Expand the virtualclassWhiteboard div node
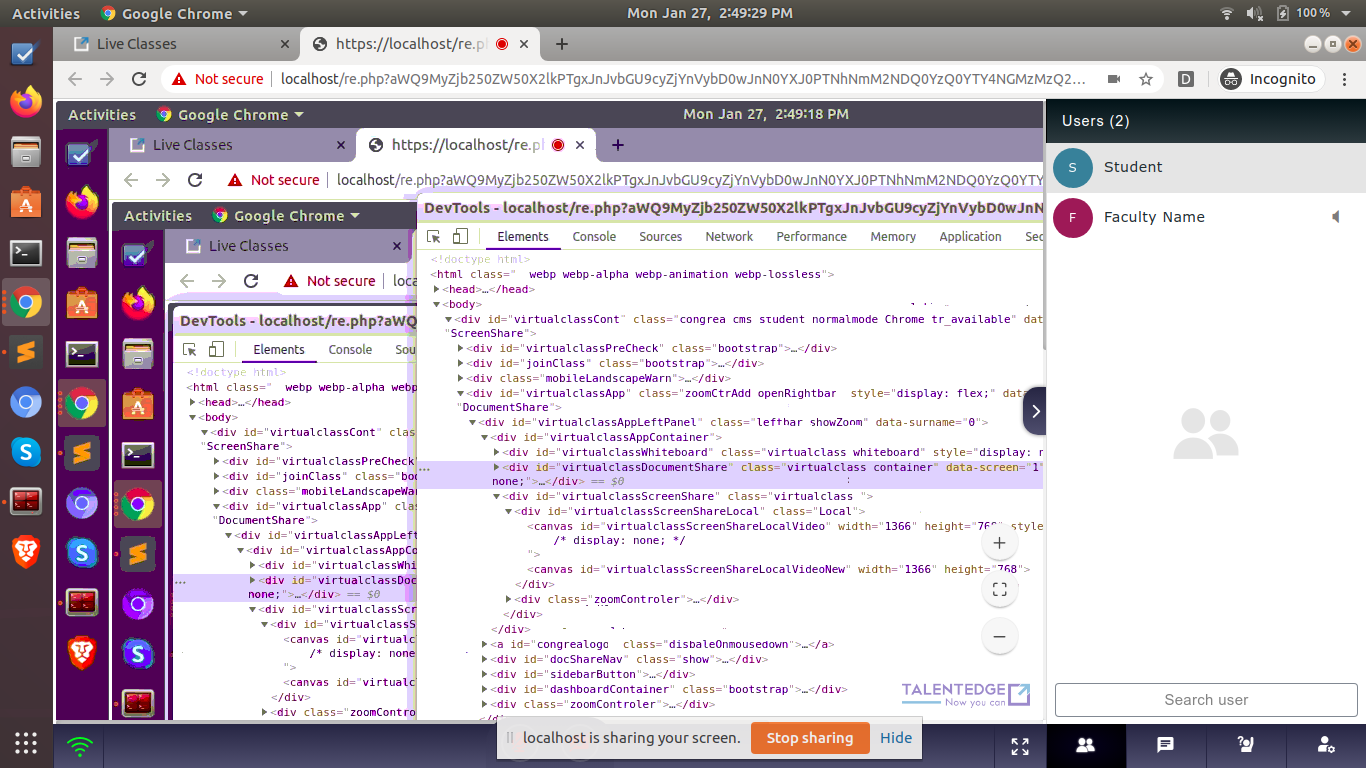The image size is (1366, 768). pos(497,452)
